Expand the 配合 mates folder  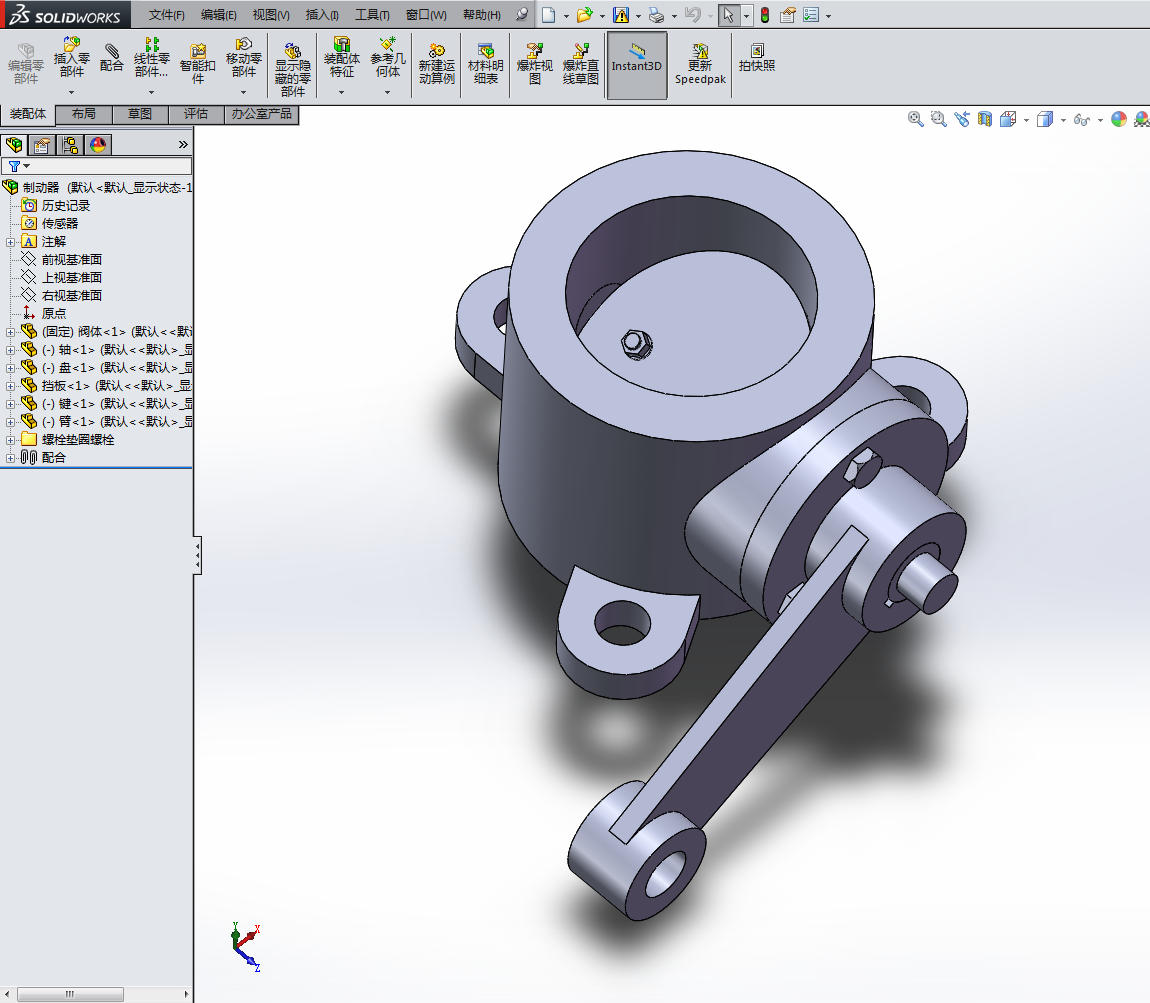(10, 458)
